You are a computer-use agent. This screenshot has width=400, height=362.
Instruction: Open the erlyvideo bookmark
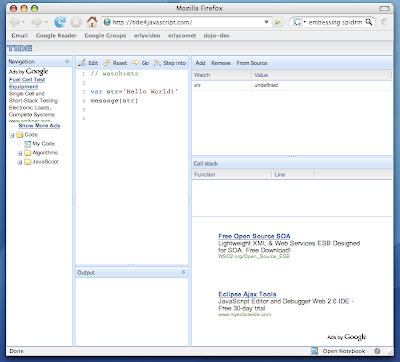point(147,35)
